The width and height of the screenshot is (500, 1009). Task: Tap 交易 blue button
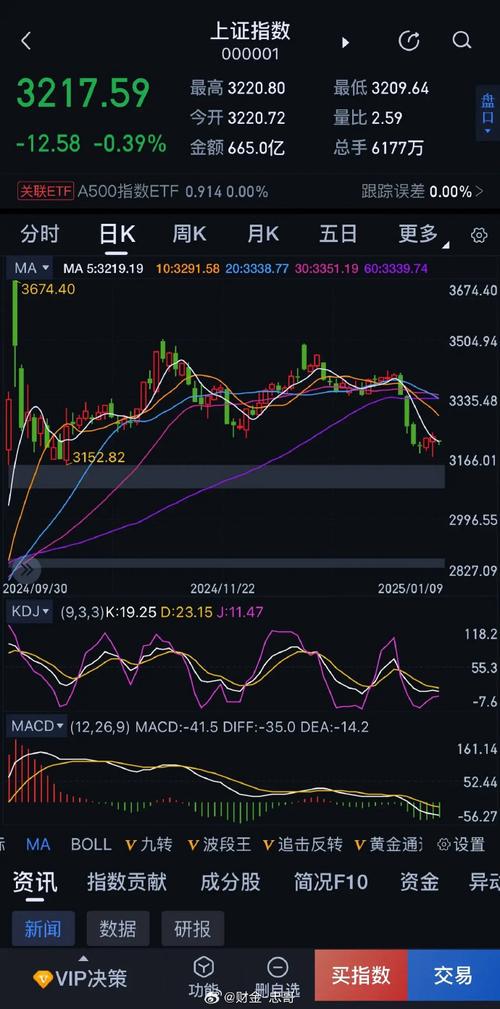point(454,975)
